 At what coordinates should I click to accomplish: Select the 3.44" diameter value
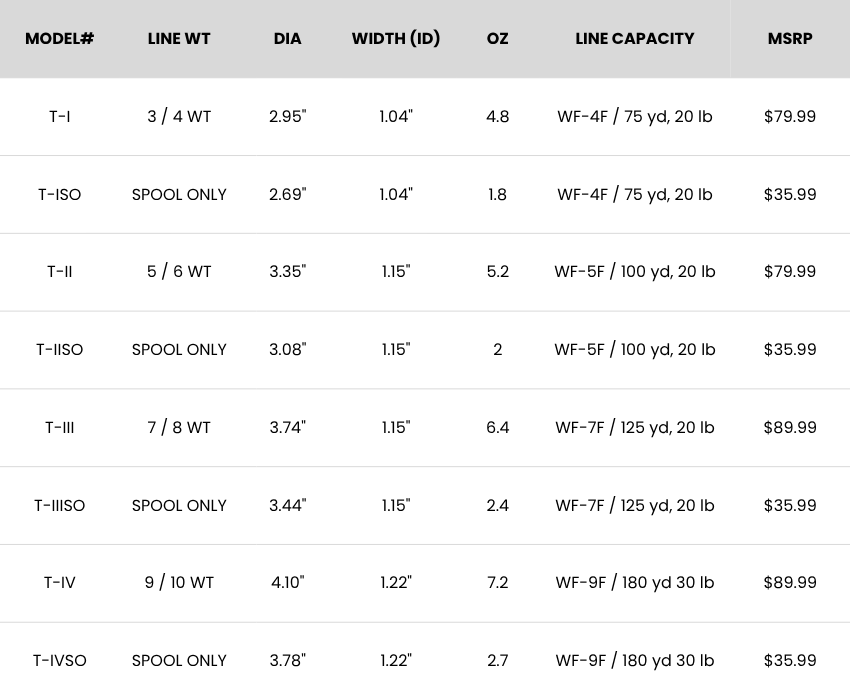click(288, 505)
